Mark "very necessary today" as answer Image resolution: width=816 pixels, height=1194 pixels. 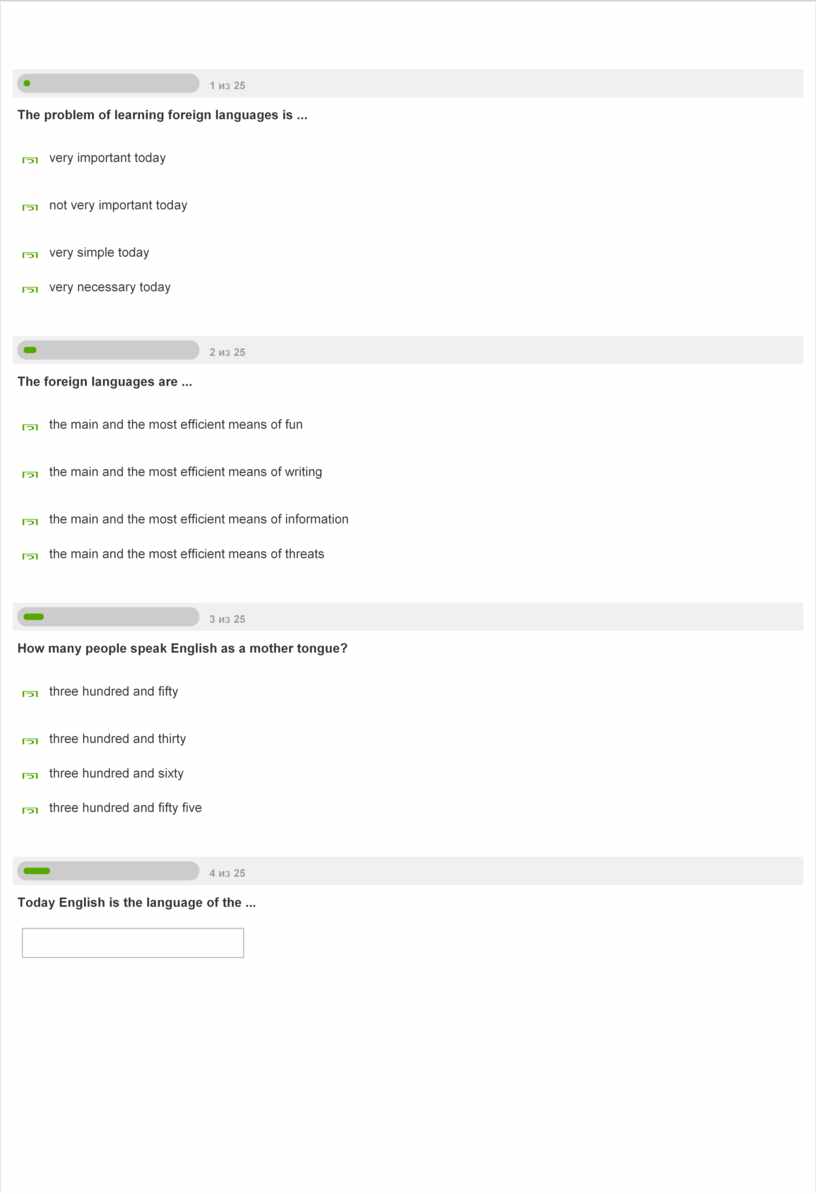pos(30,289)
